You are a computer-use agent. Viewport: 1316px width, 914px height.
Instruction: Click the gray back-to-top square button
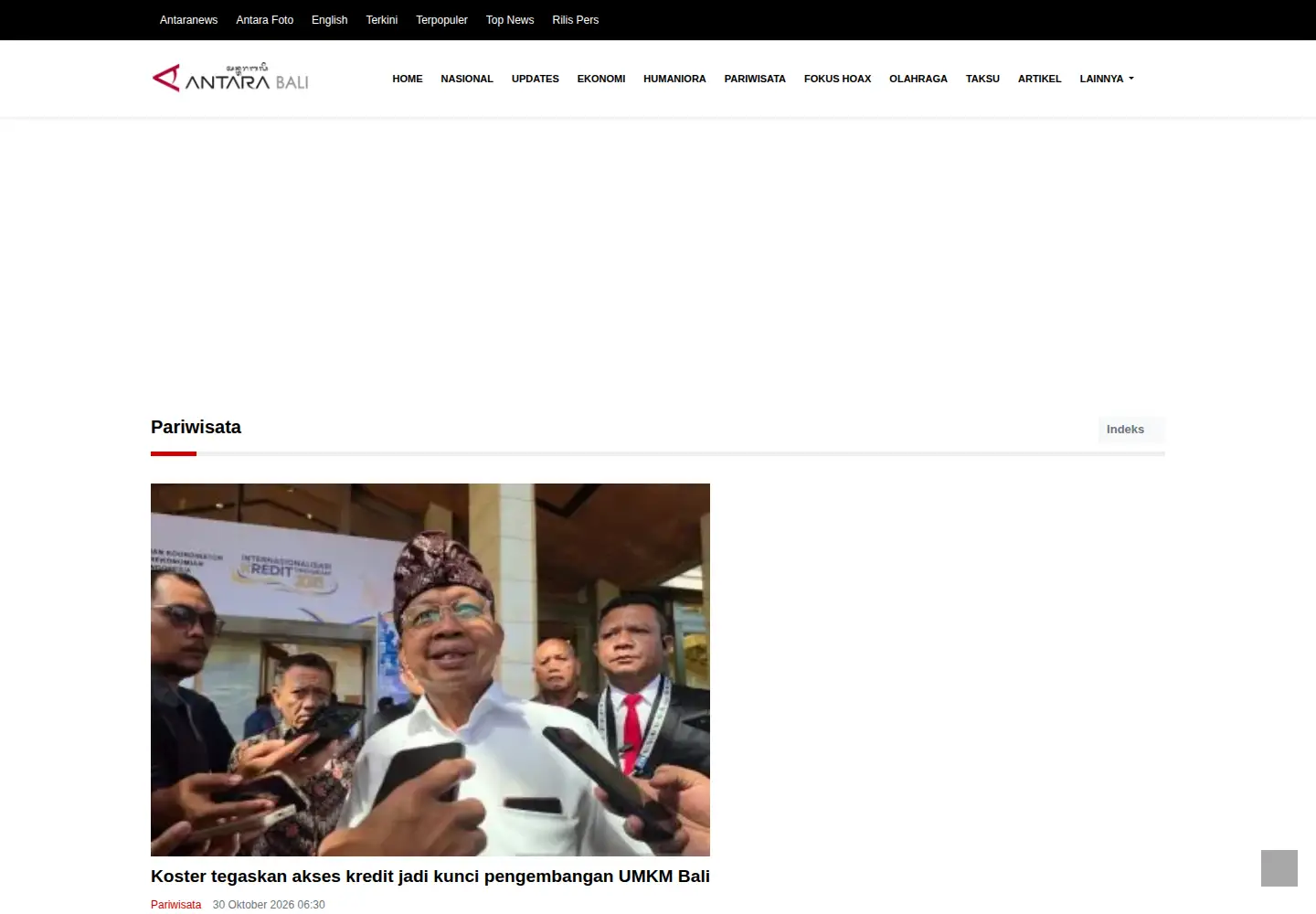click(1279, 867)
